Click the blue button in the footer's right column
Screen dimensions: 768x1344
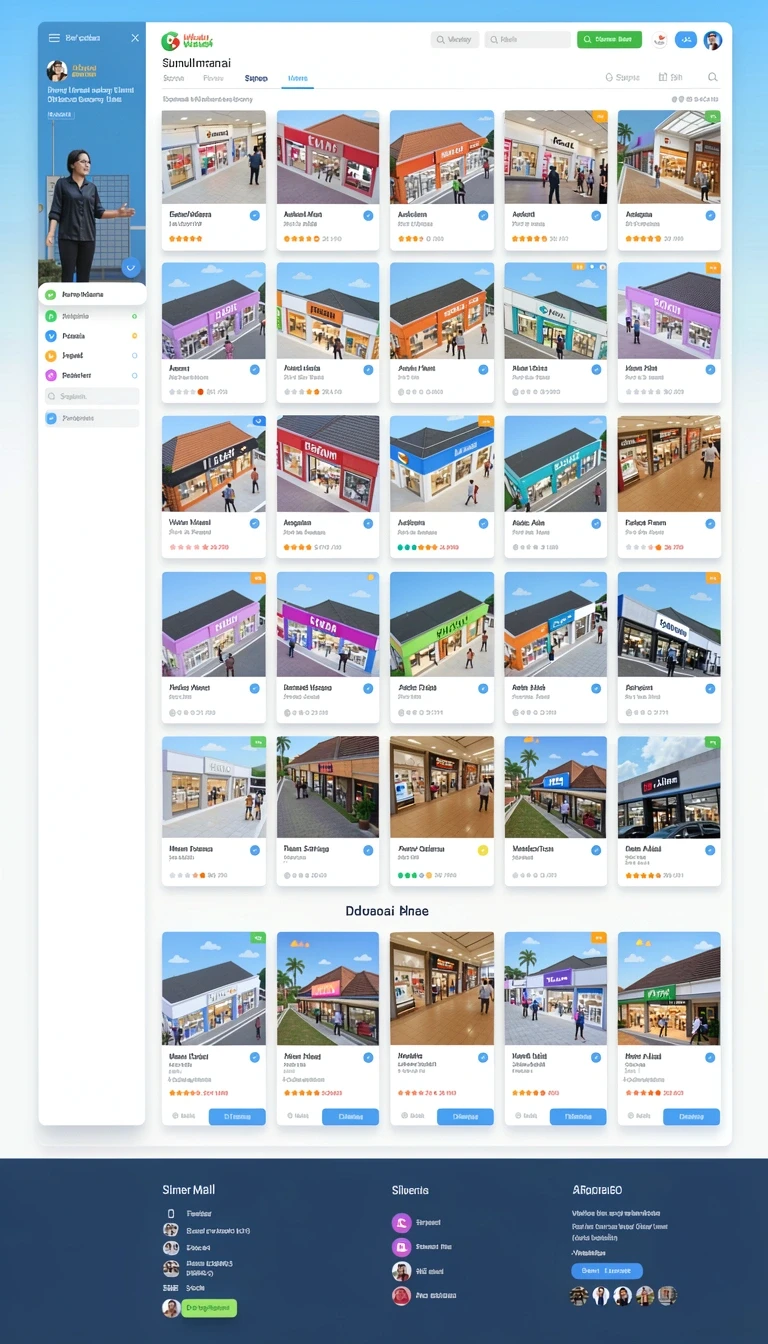point(606,1271)
